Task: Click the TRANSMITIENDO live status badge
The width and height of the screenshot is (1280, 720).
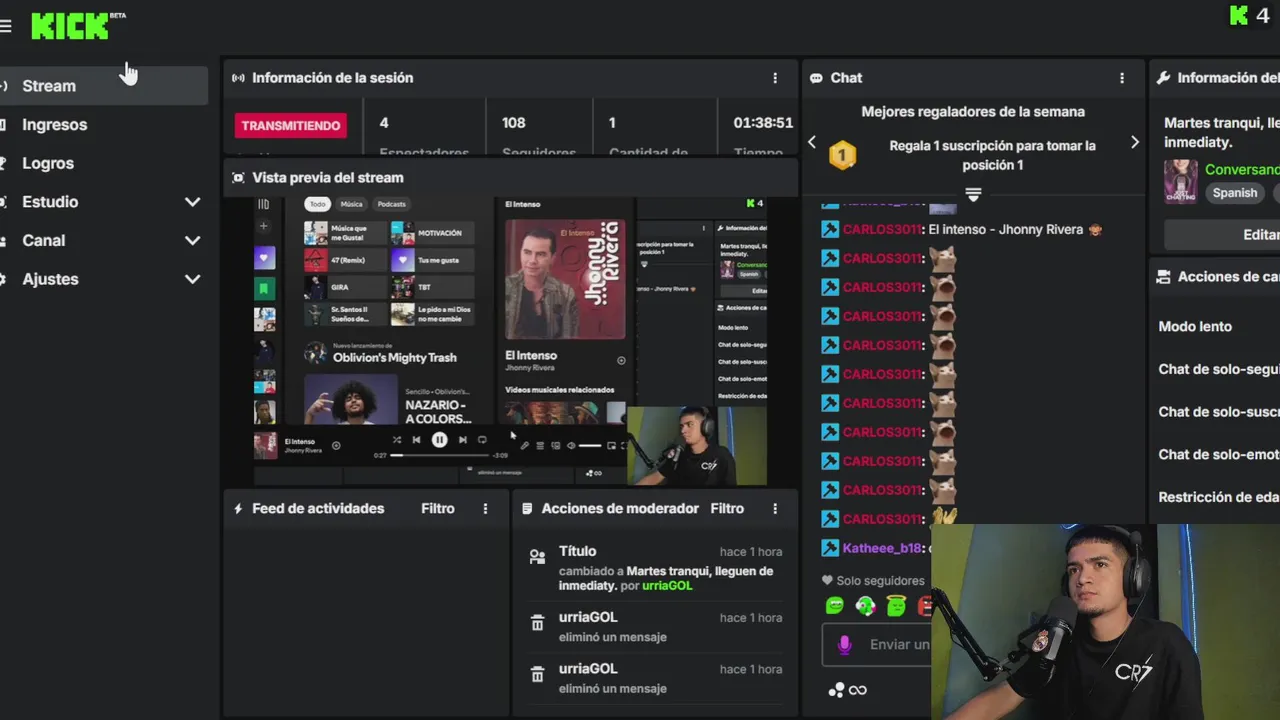Action: point(291,125)
